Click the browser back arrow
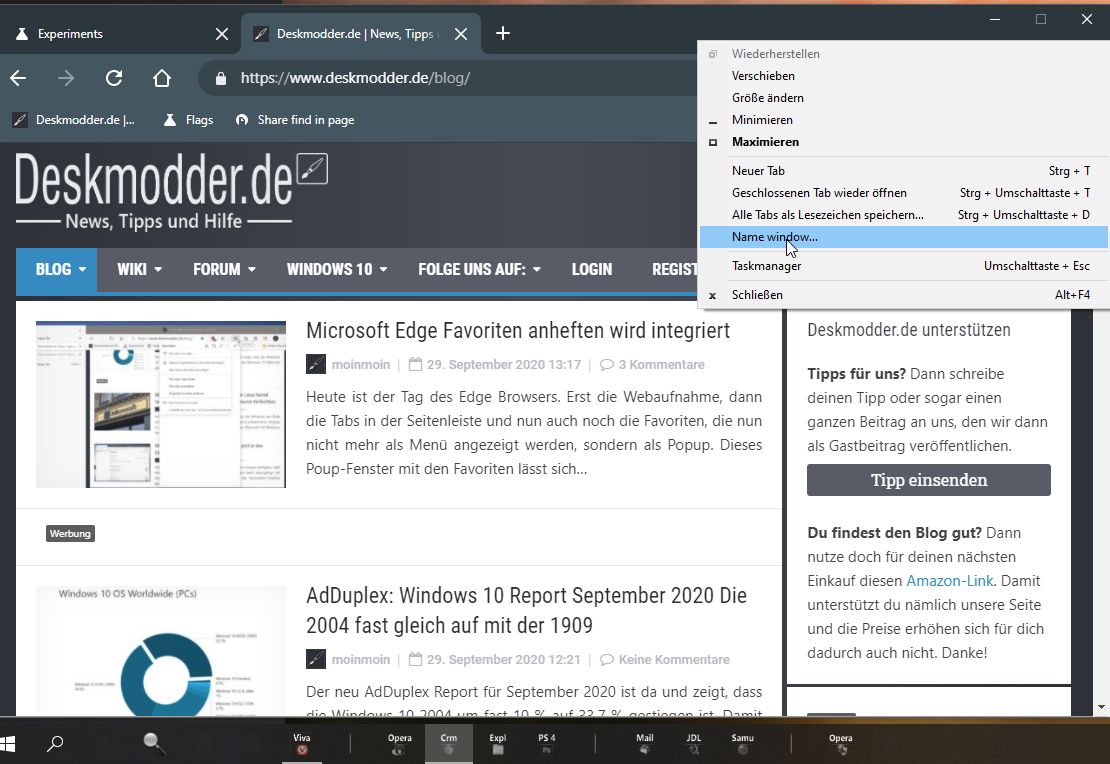1110x764 pixels. pyautogui.click(x=18, y=78)
